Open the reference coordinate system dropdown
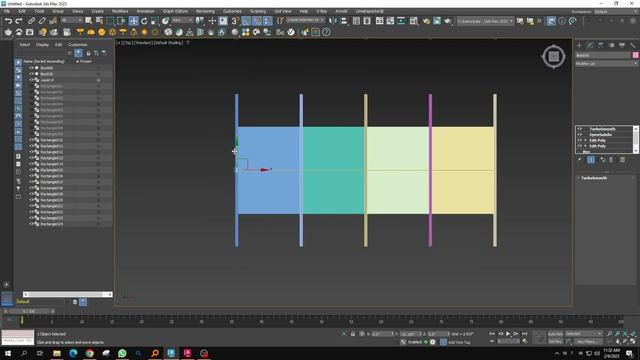This screenshot has height=360, width=640. [x=182, y=20]
